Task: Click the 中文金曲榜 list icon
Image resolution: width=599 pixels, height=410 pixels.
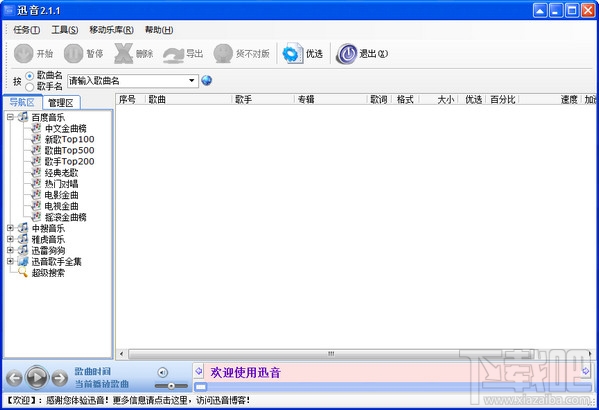Action: point(36,128)
